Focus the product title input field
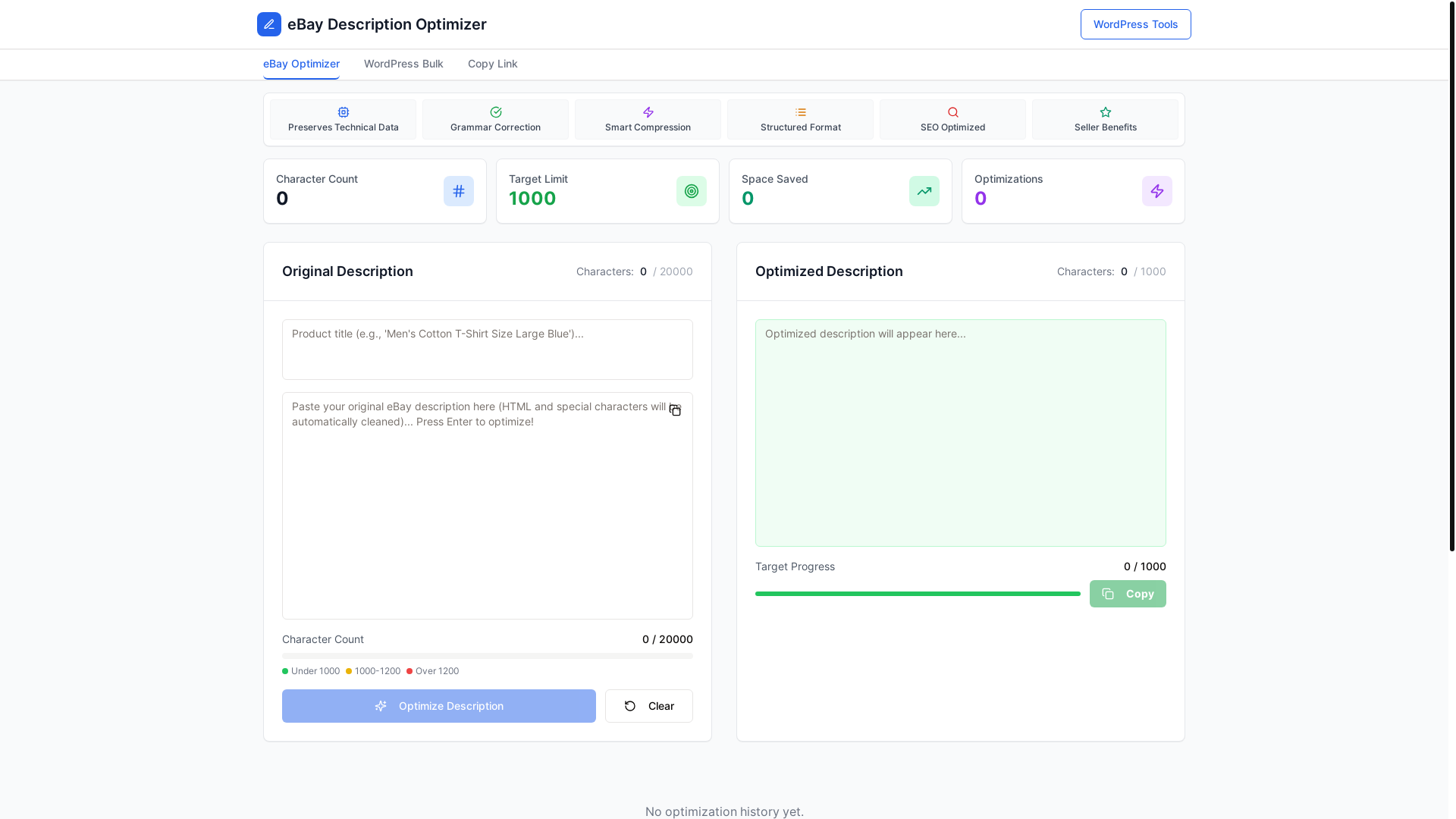1456x819 pixels. pyautogui.click(x=488, y=350)
